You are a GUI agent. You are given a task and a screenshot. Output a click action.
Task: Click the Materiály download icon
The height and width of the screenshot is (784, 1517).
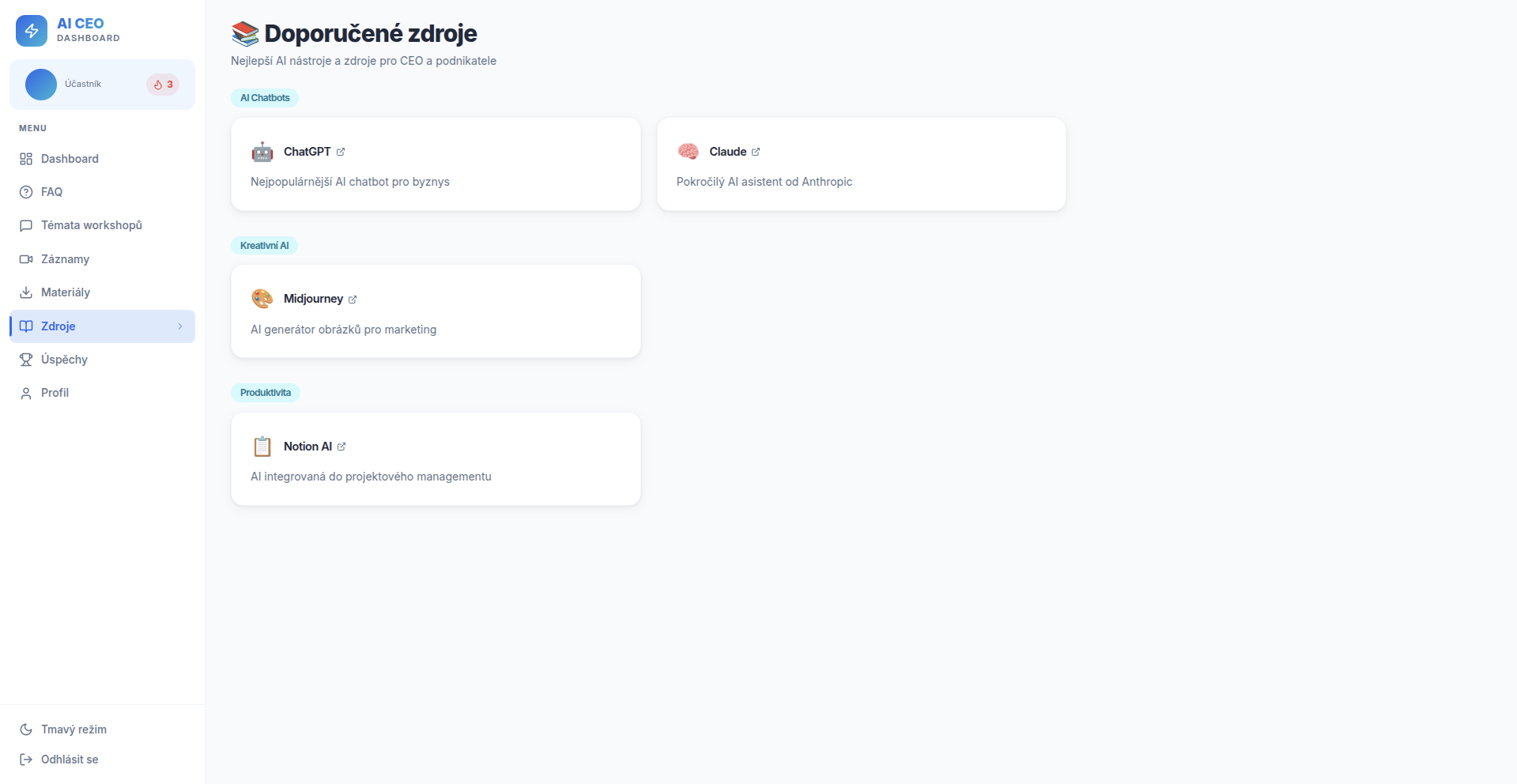(26, 292)
